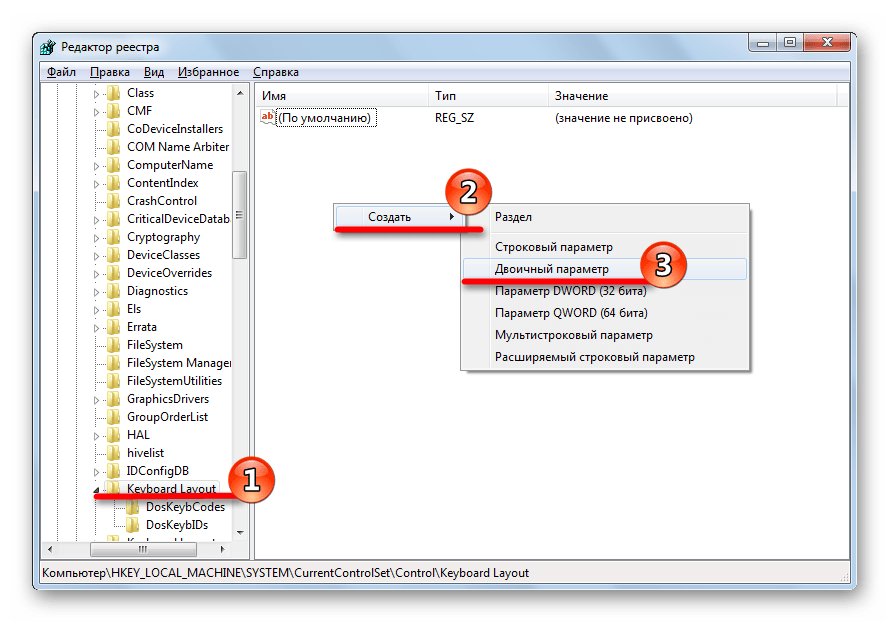
Task: Open the Избранное menu
Action: coord(208,72)
